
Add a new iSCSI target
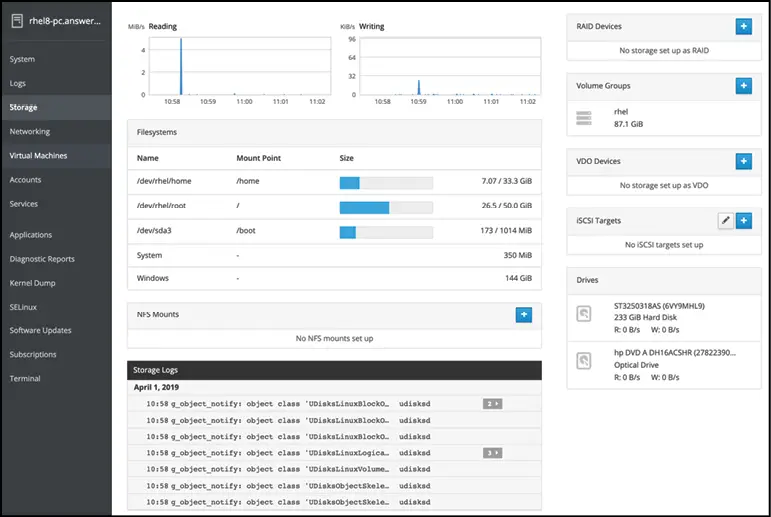(743, 221)
